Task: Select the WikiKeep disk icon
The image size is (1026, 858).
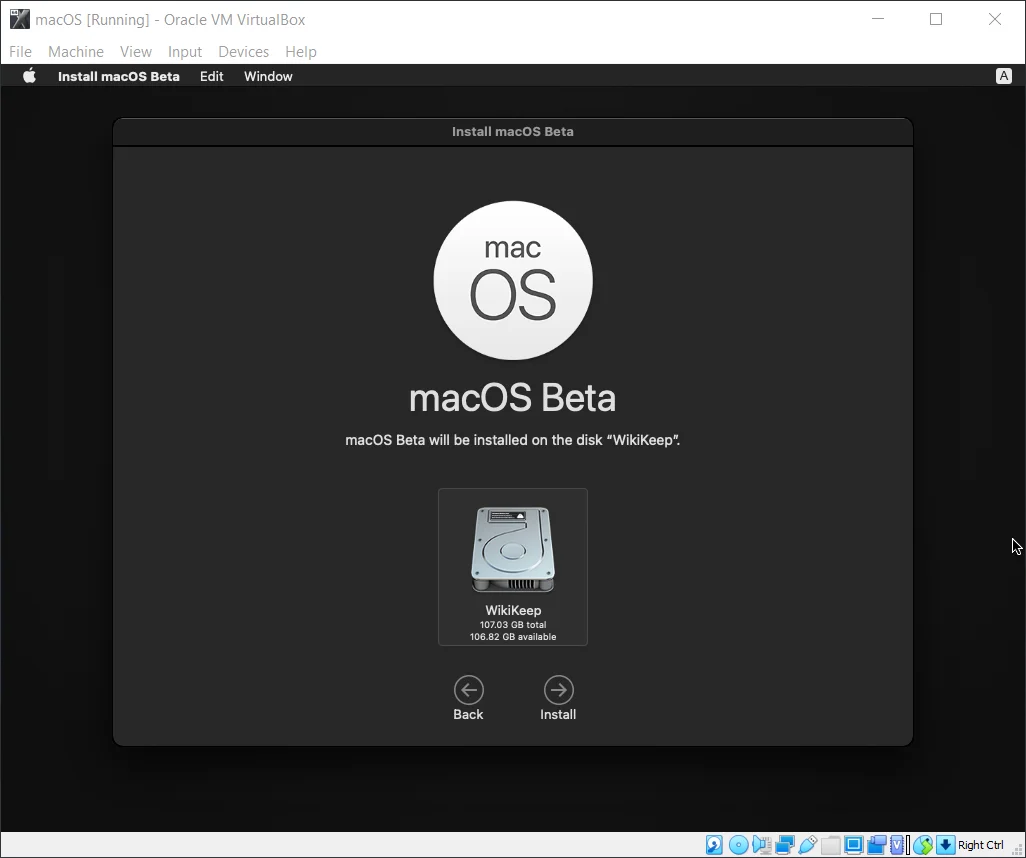Action: pyautogui.click(x=513, y=550)
